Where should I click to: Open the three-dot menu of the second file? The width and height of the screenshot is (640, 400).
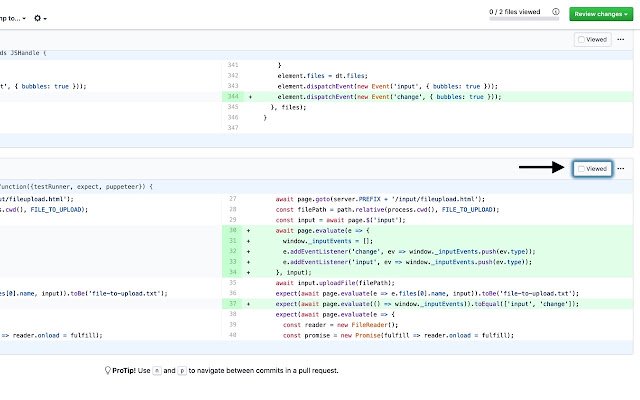pyautogui.click(x=621, y=169)
